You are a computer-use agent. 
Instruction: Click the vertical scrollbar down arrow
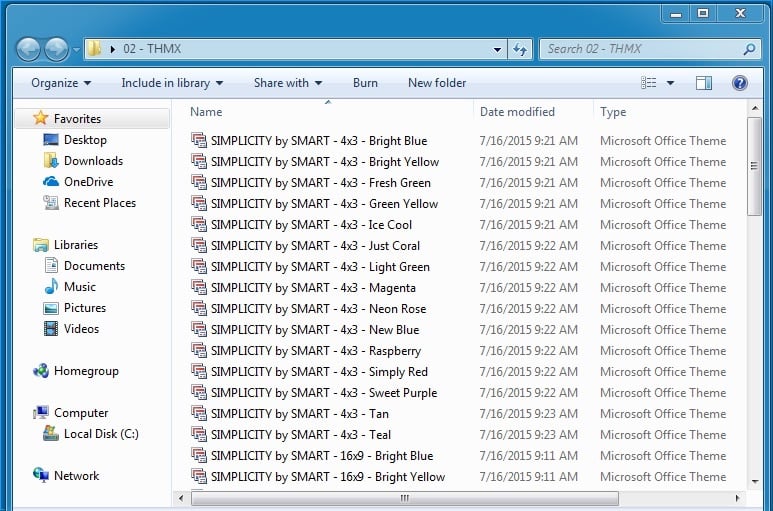[x=754, y=481]
